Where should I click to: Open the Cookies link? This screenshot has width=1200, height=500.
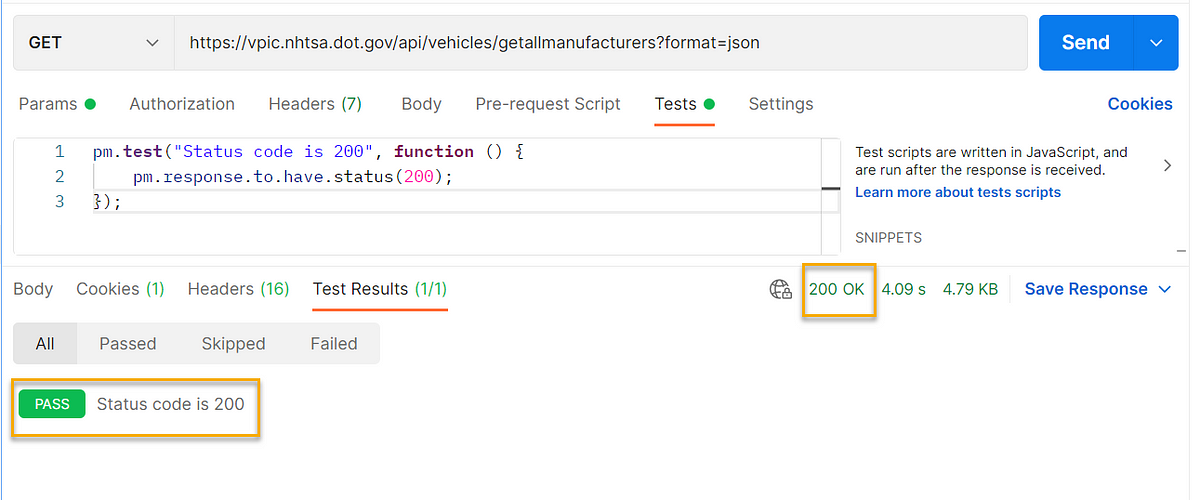(1139, 104)
